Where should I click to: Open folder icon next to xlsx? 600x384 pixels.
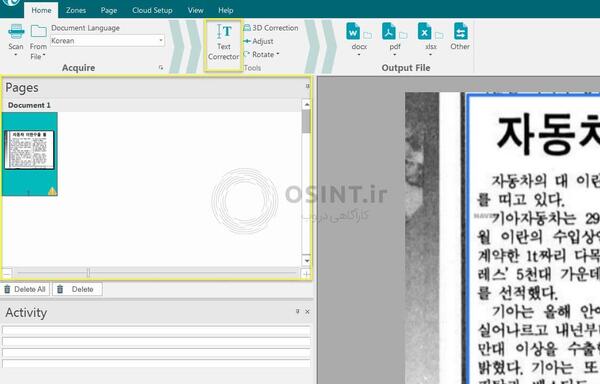(439, 35)
